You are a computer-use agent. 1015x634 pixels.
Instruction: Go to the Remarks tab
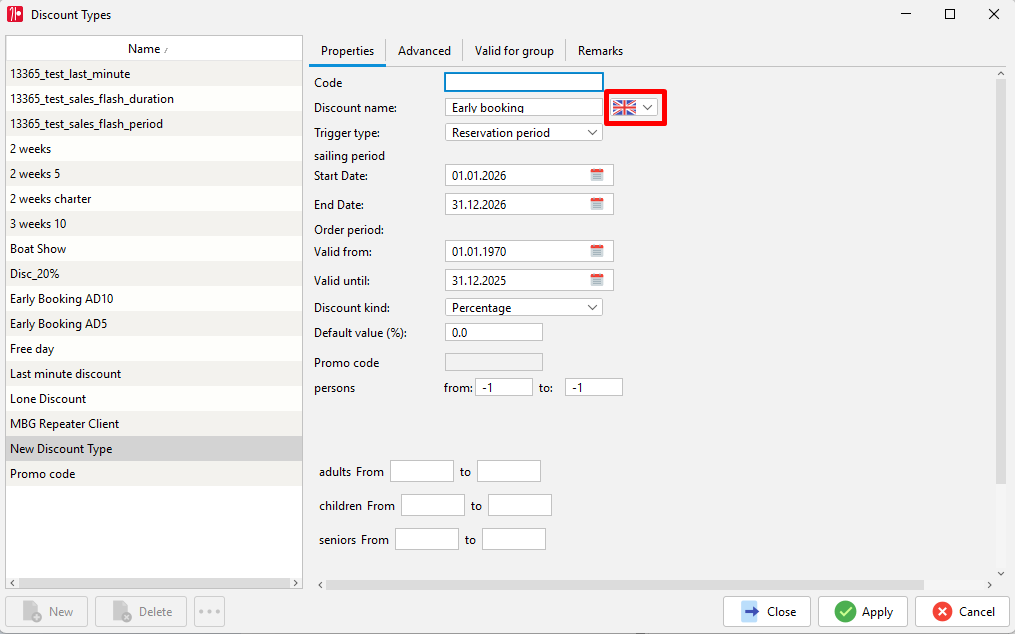600,51
